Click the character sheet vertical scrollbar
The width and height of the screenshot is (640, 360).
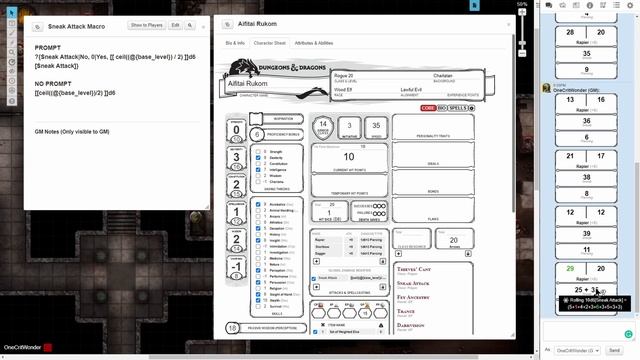pos(513,122)
